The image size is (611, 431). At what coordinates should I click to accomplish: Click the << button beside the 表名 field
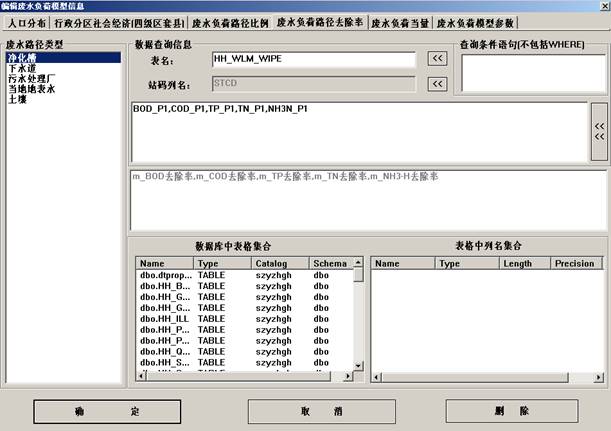[436, 59]
